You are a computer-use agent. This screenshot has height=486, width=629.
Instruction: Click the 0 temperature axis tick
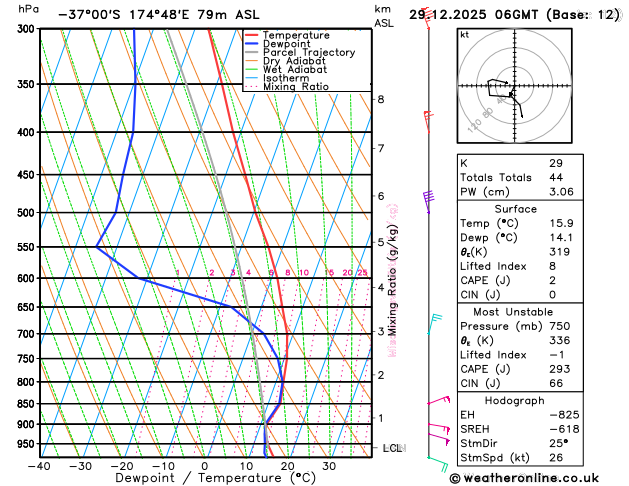coord(205,466)
